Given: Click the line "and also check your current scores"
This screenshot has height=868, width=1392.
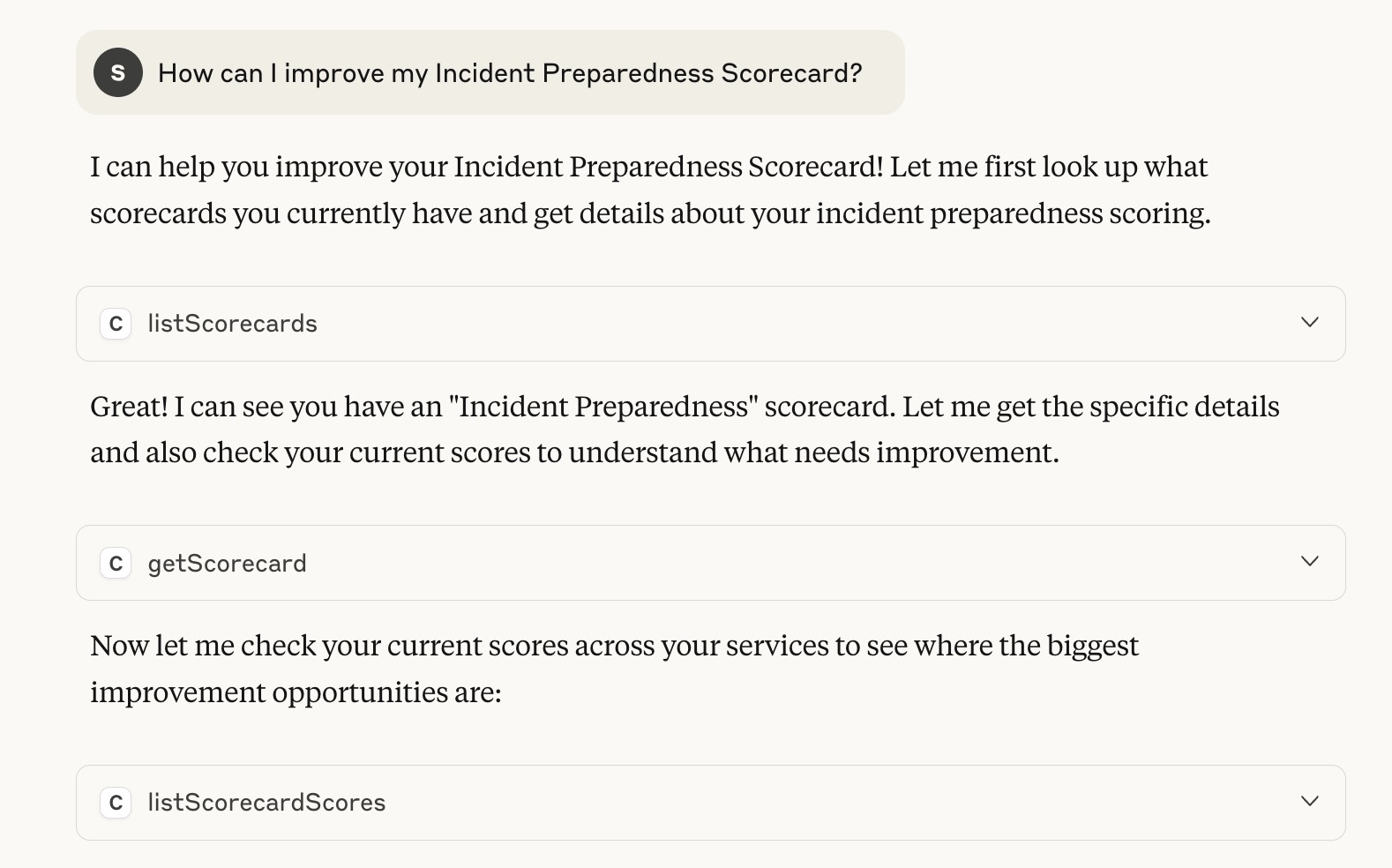Looking at the screenshot, I should pos(574,453).
